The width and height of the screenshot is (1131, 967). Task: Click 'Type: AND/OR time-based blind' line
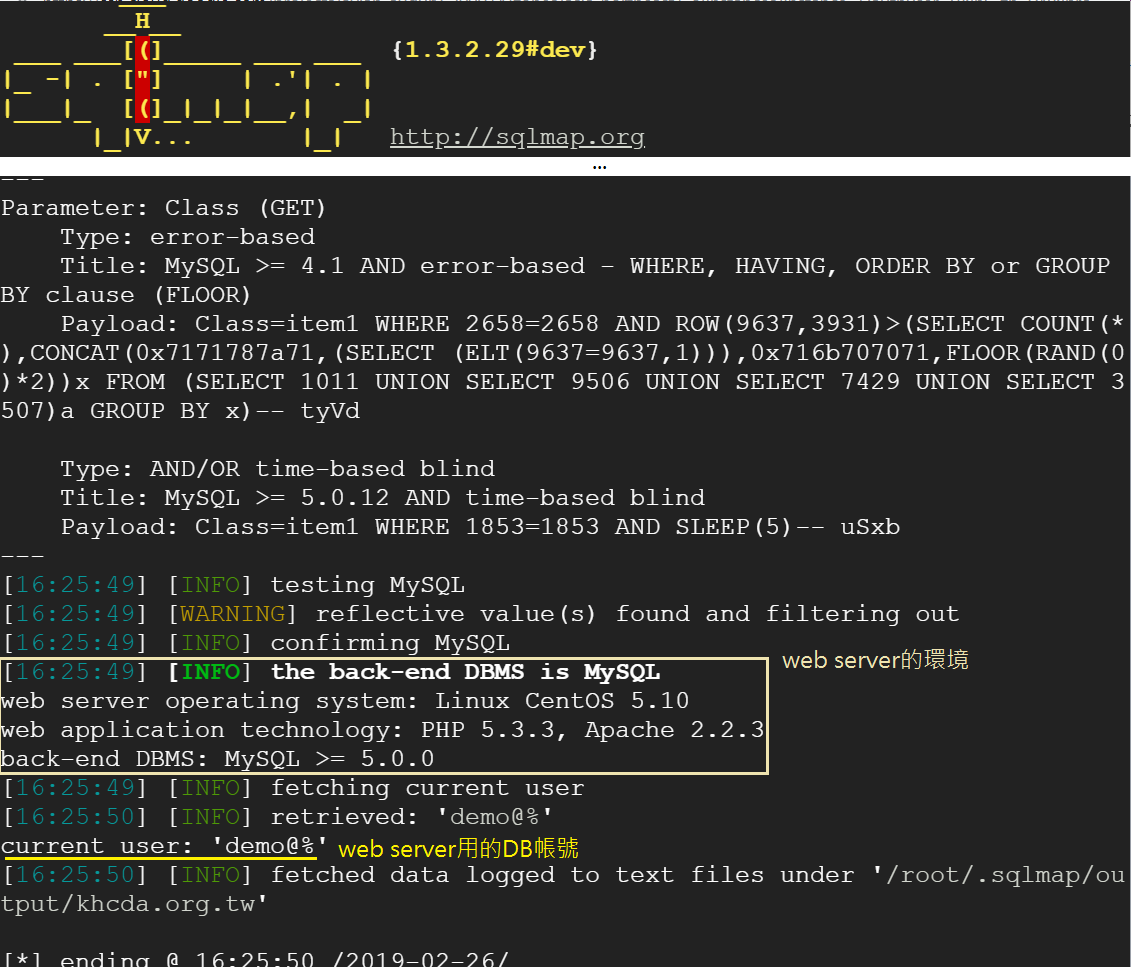tap(278, 469)
